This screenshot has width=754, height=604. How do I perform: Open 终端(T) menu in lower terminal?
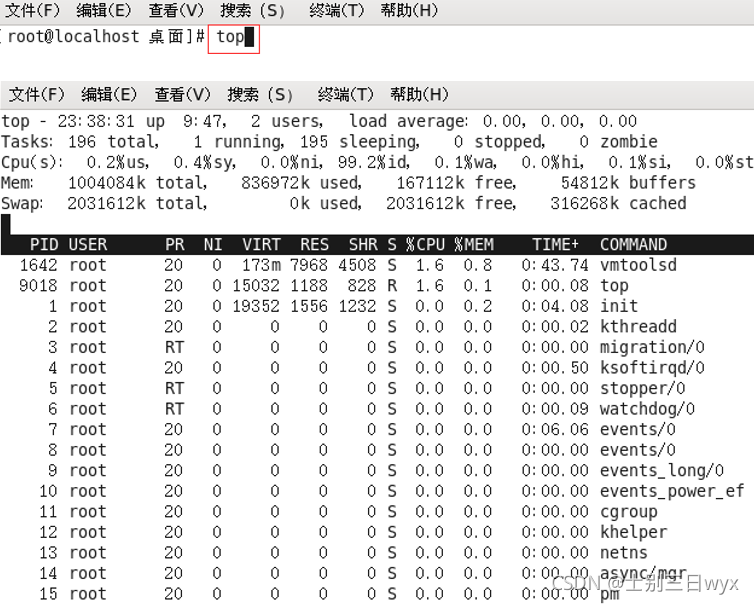[345, 94]
